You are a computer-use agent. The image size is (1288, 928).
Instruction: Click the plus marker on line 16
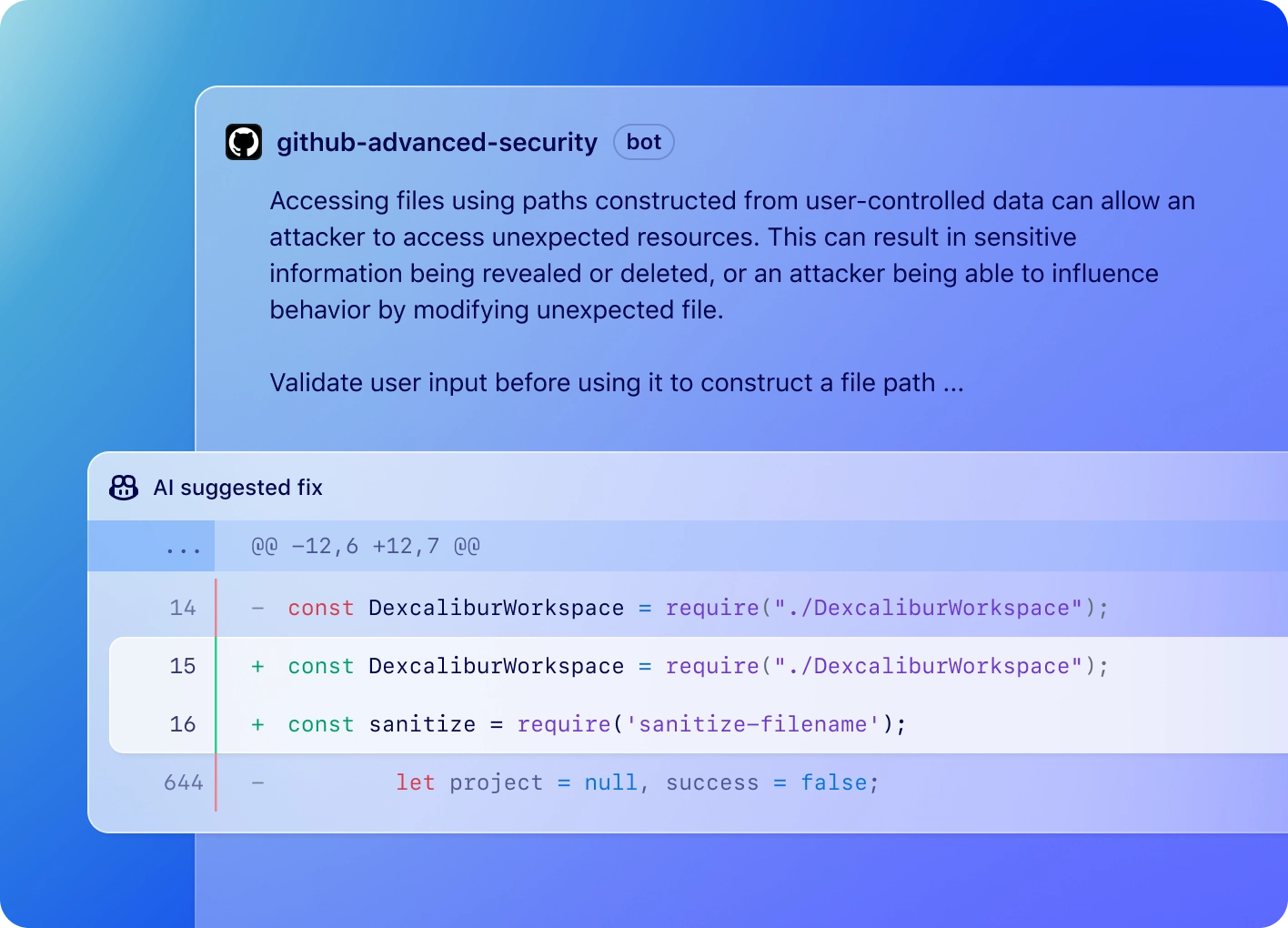tap(258, 724)
